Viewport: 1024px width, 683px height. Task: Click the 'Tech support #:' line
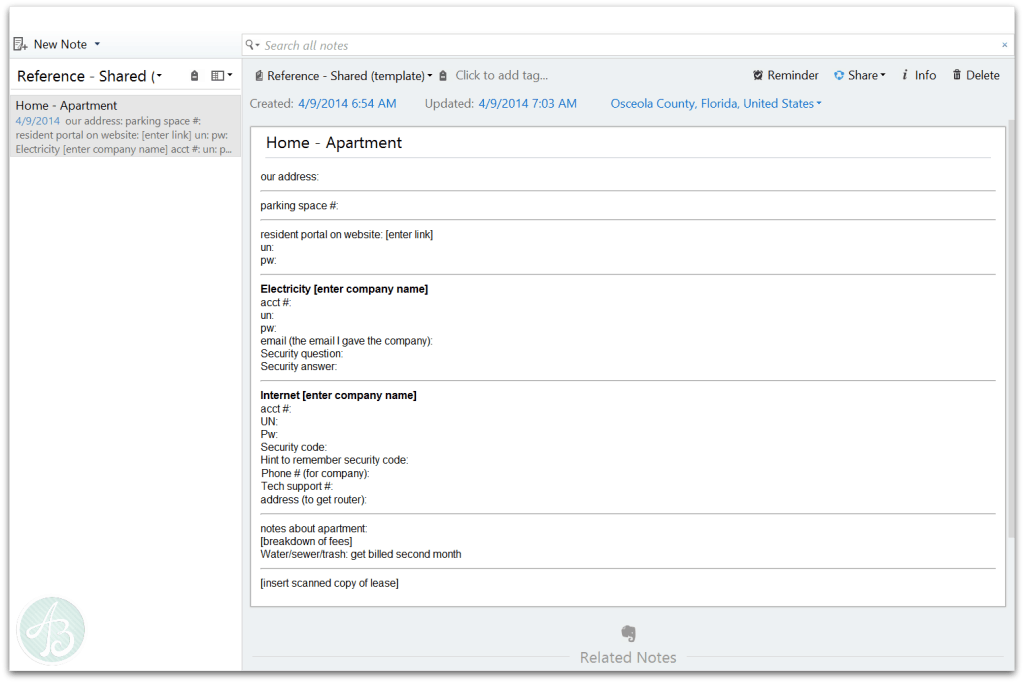pos(297,486)
